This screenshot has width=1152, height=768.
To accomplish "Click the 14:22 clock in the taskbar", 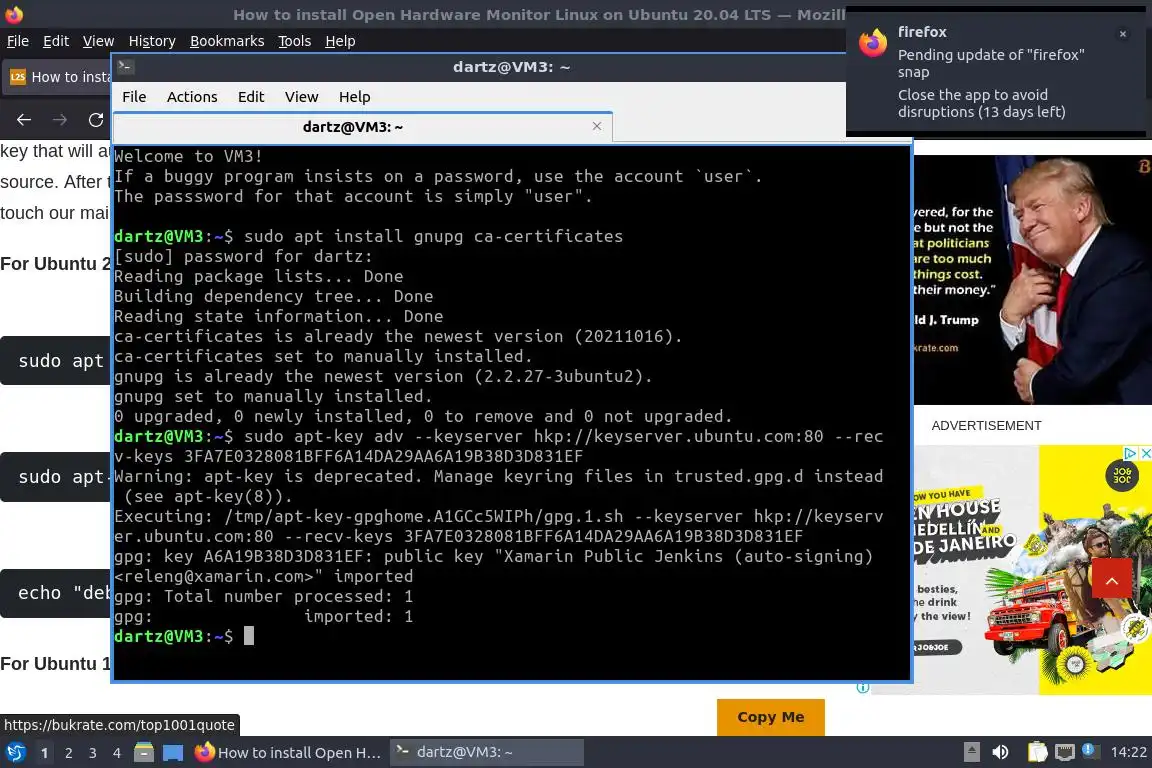I will pyautogui.click(x=1128, y=752).
